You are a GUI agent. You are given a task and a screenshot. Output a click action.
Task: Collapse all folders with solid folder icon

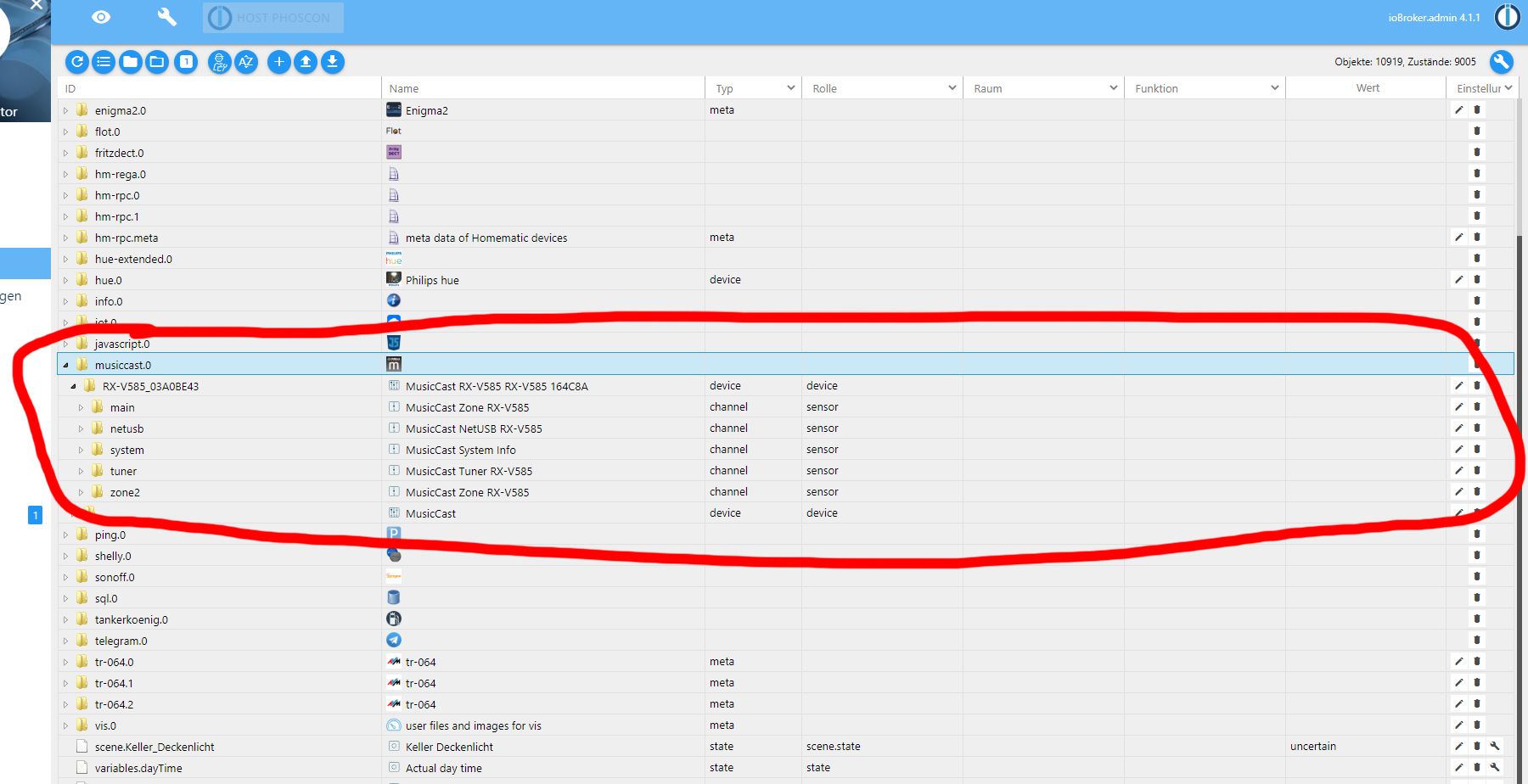[x=130, y=62]
